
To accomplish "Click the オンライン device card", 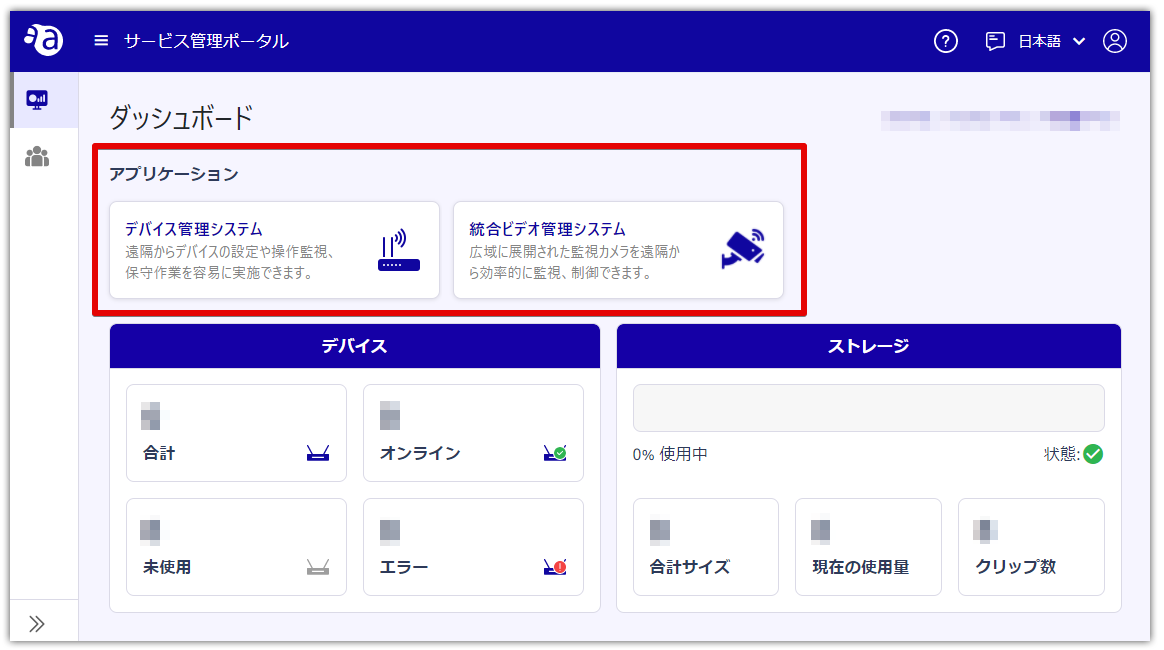I will (473, 433).
